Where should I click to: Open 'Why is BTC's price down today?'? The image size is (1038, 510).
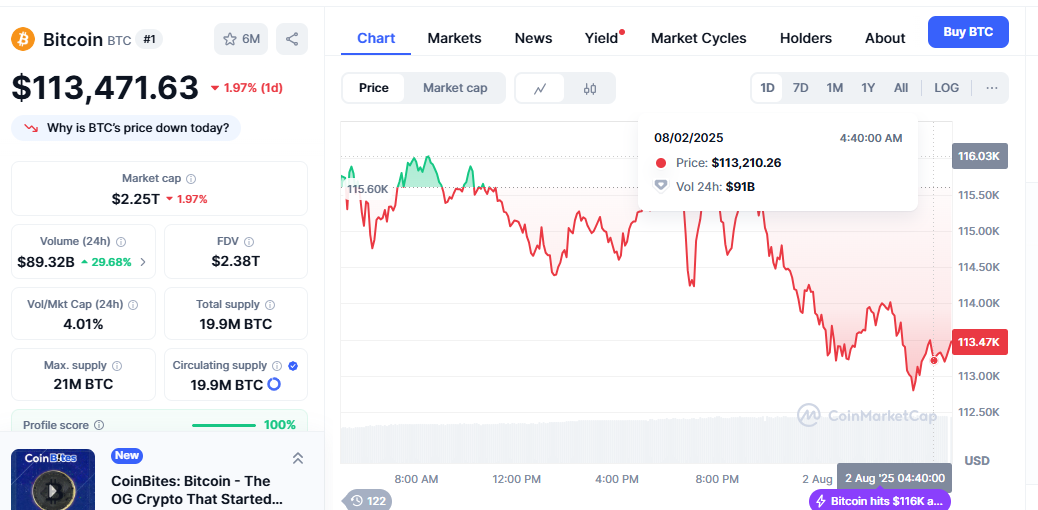pos(126,128)
